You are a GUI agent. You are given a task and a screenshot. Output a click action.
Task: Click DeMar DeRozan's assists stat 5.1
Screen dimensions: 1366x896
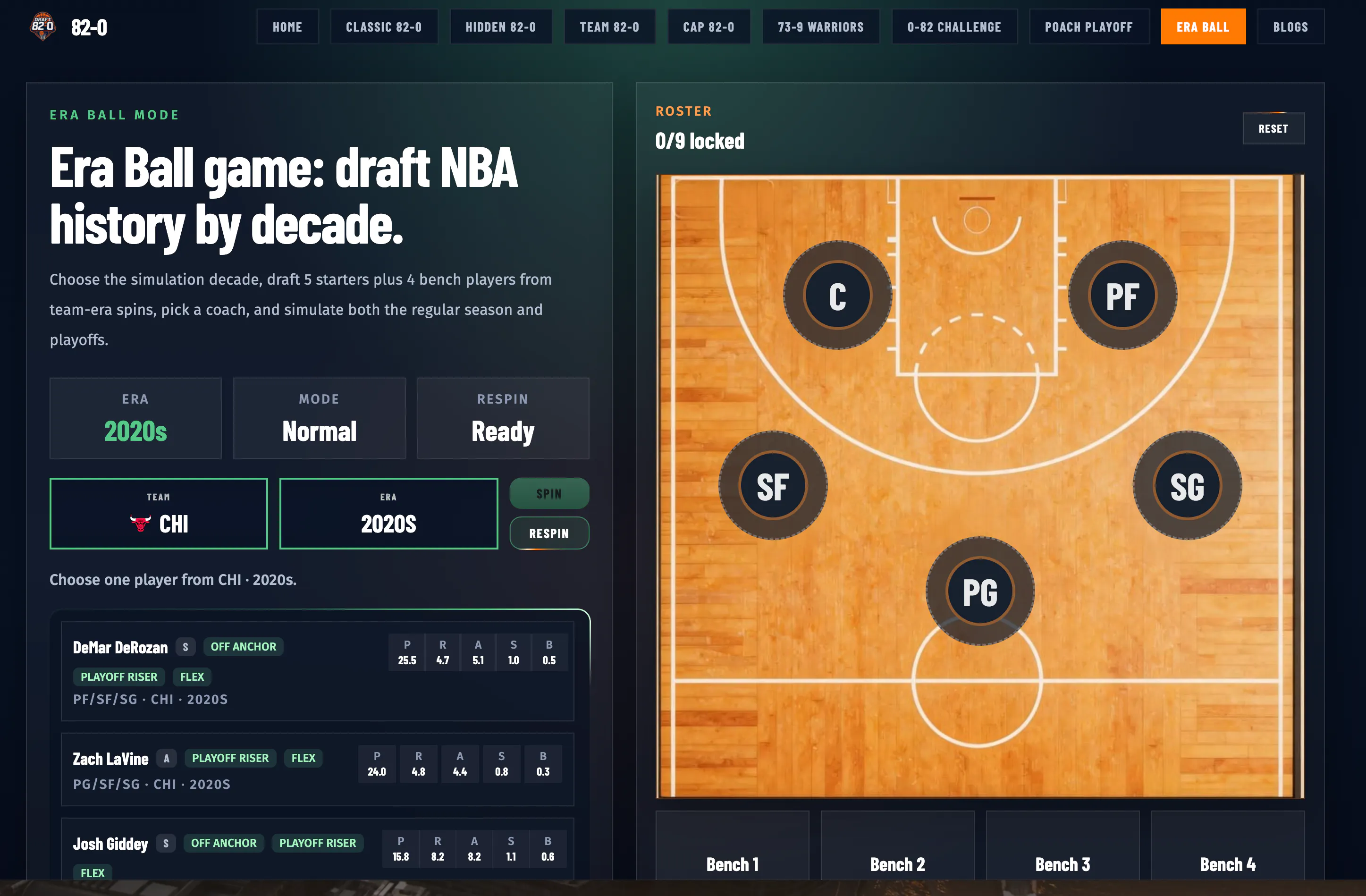tap(478, 652)
